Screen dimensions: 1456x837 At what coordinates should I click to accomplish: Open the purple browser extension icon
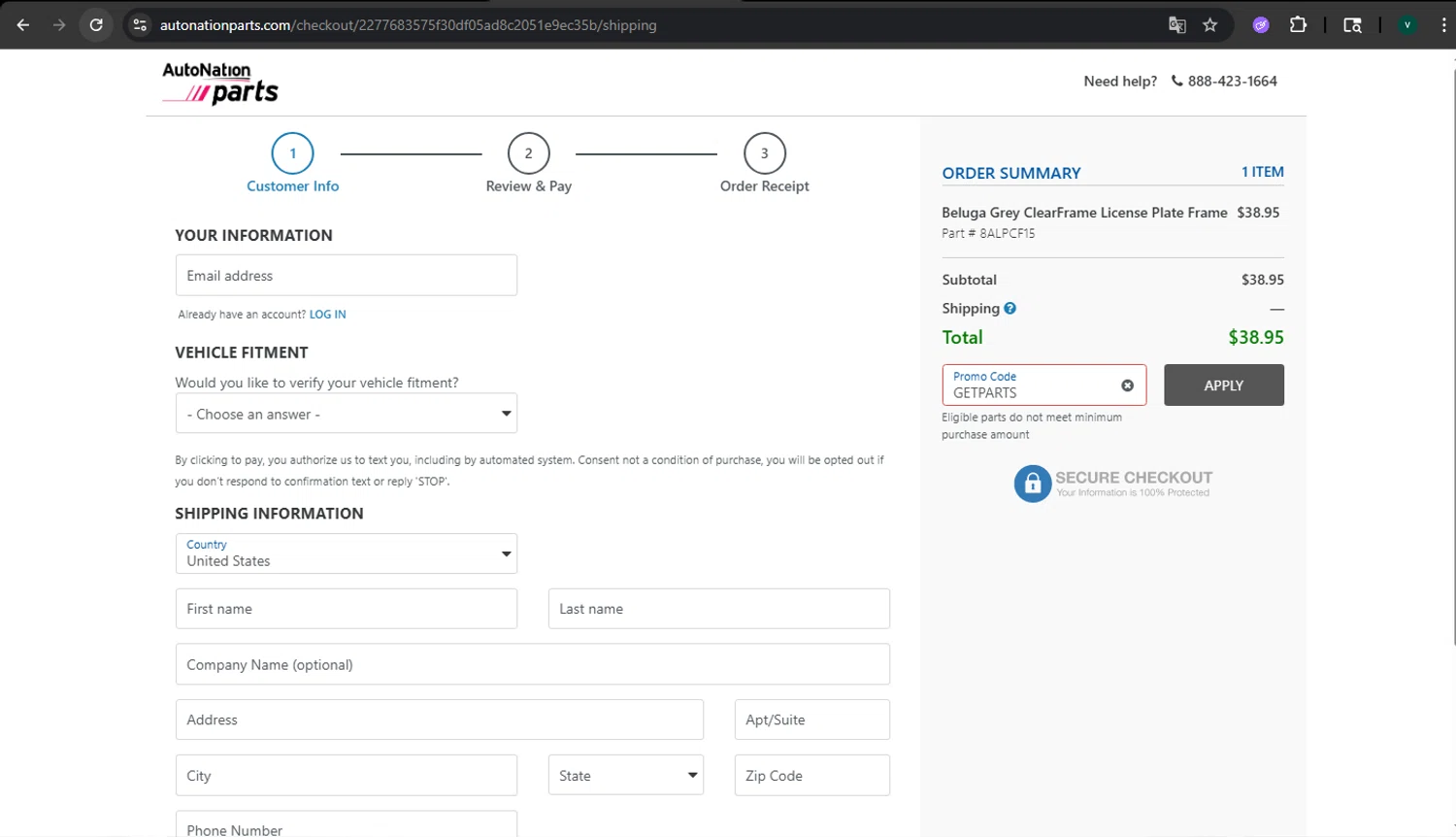1261,25
